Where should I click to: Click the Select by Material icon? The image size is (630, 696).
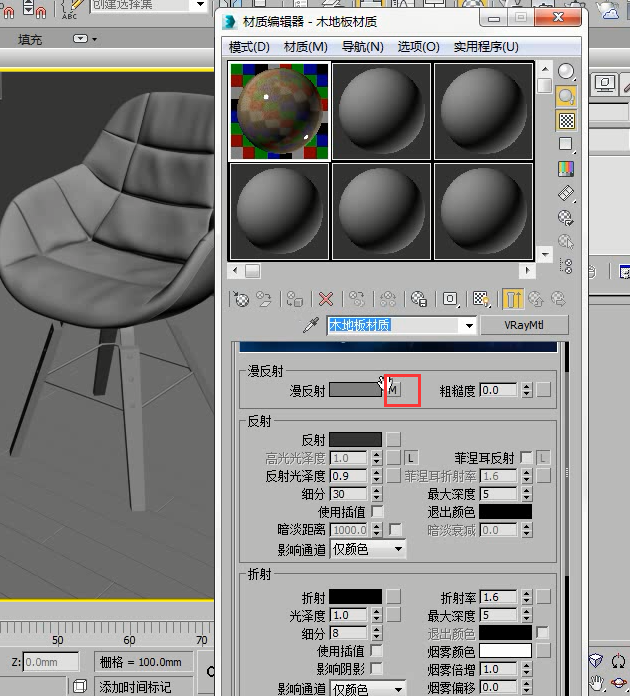pos(566,242)
